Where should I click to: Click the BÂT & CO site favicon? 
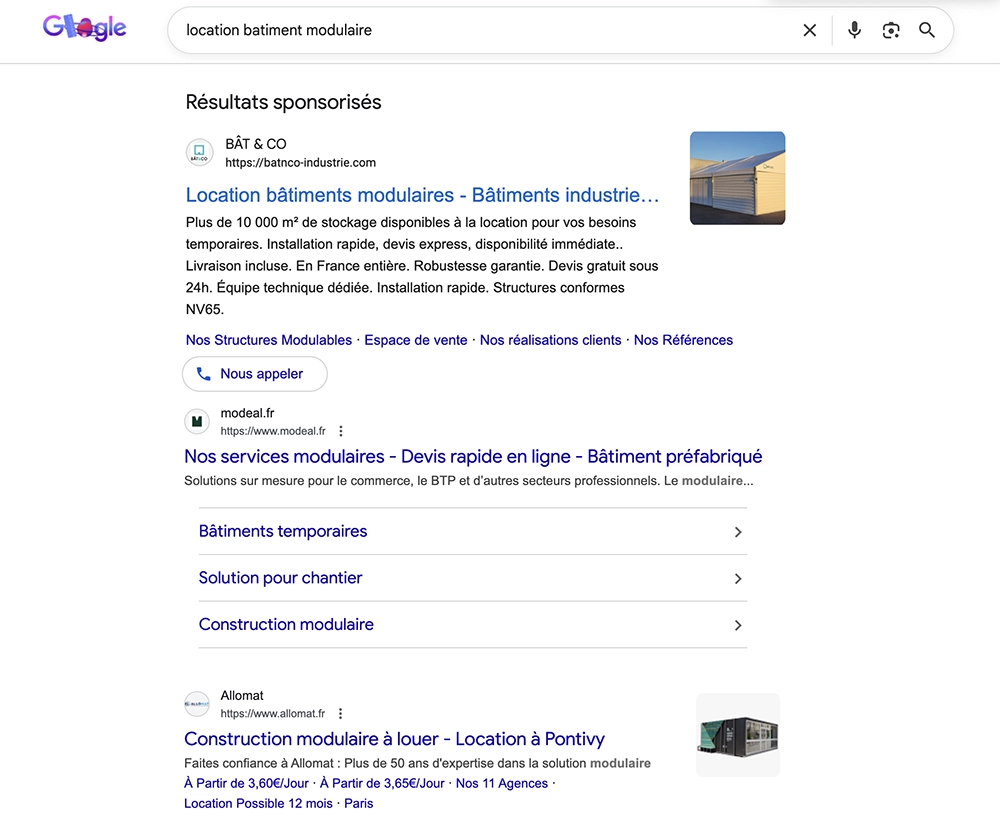[199, 152]
